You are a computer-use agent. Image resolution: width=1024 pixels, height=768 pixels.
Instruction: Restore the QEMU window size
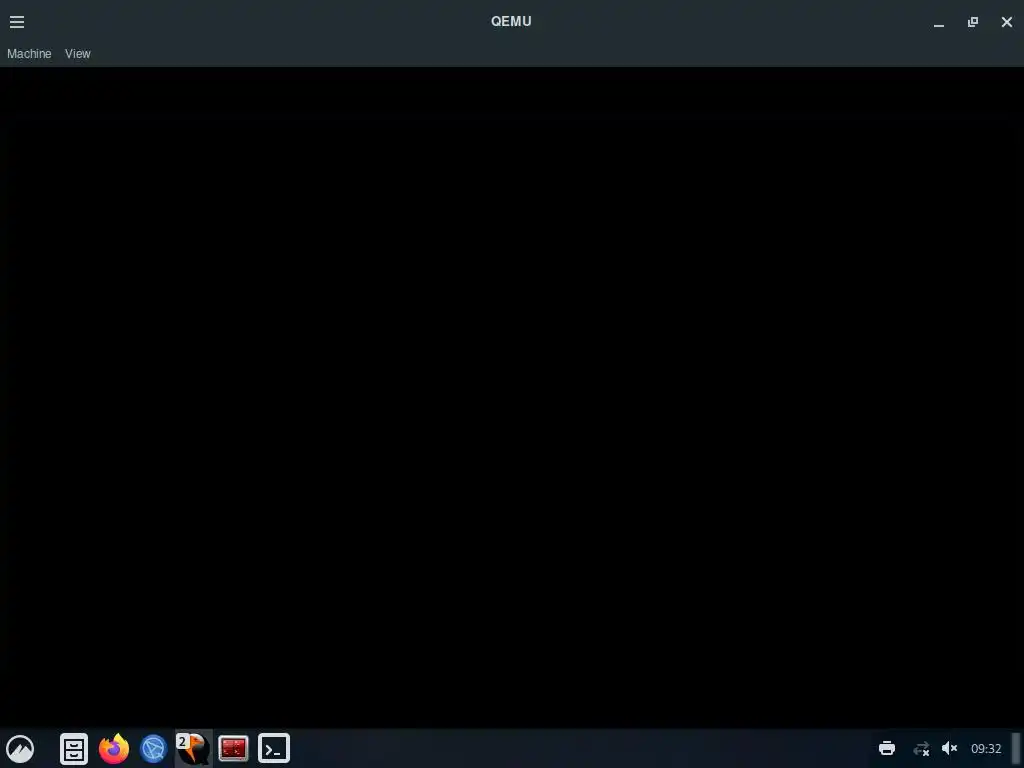point(972,22)
